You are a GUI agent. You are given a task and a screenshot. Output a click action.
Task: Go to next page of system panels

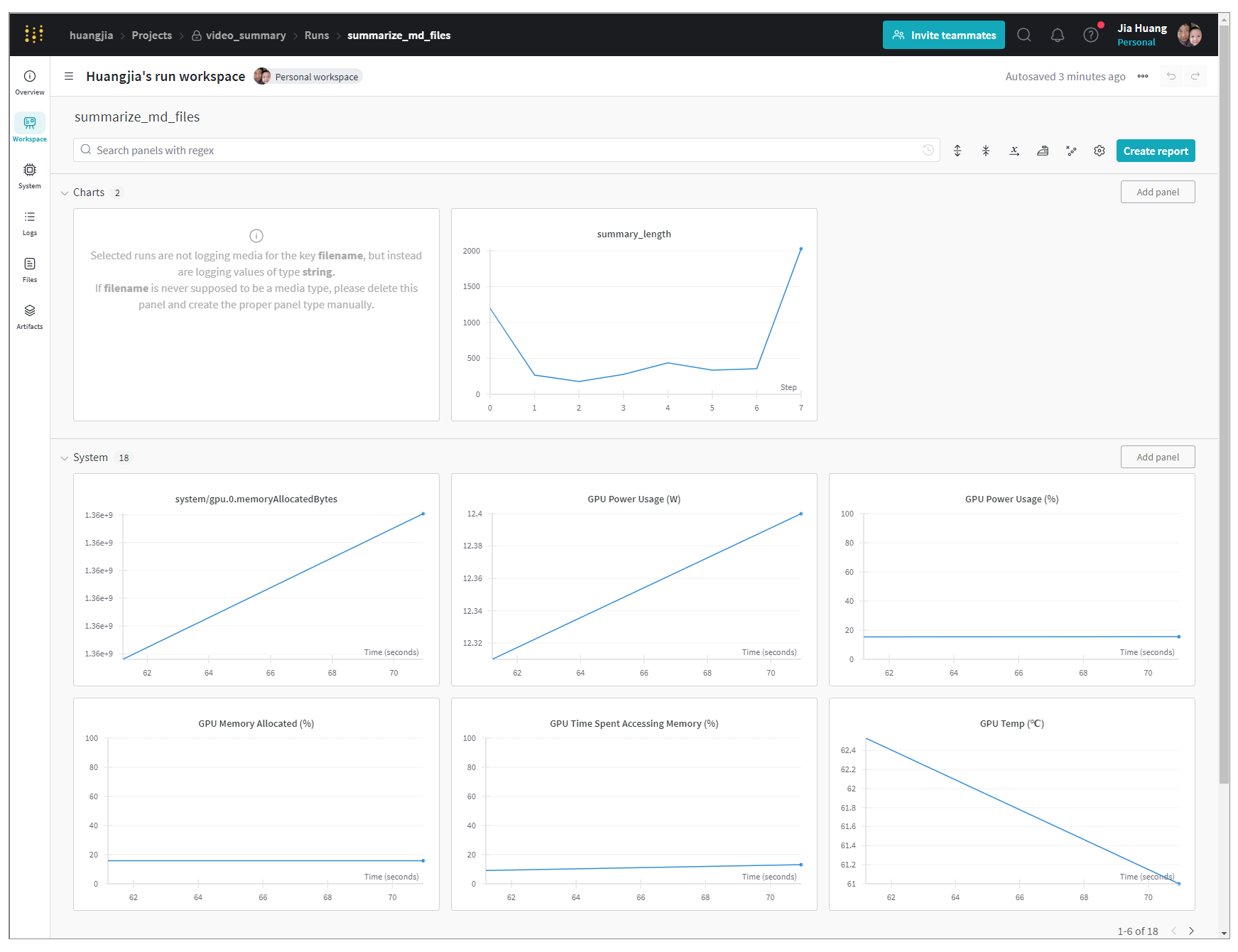coord(1191,931)
